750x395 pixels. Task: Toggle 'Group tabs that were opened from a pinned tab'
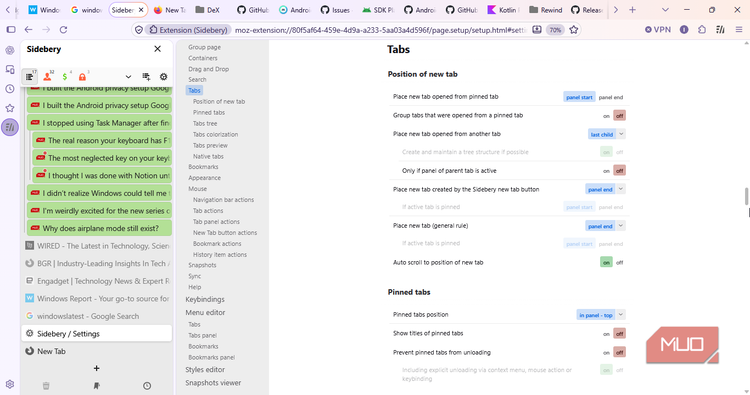click(x=613, y=116)
